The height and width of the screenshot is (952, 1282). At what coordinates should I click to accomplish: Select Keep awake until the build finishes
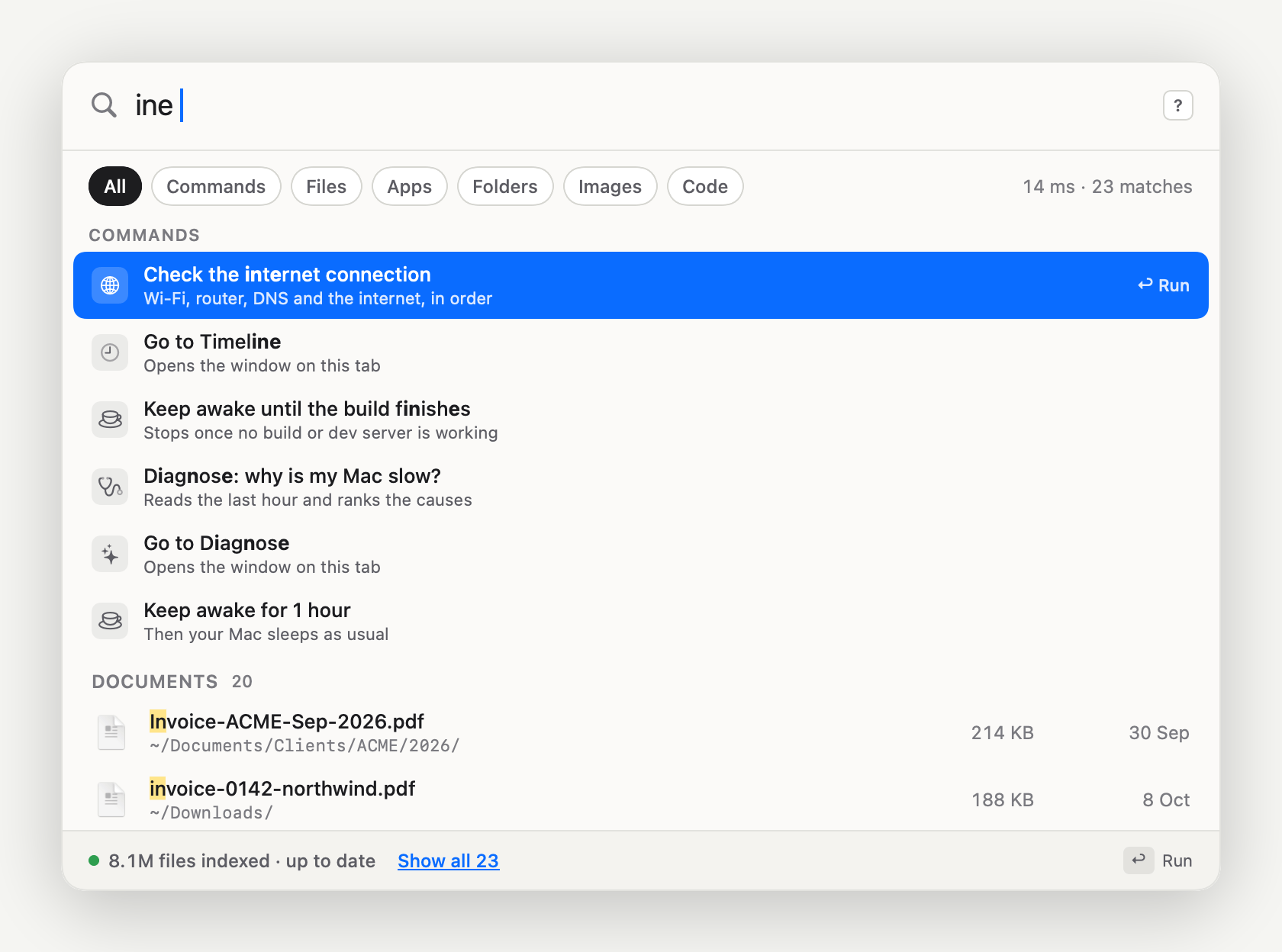641,420
